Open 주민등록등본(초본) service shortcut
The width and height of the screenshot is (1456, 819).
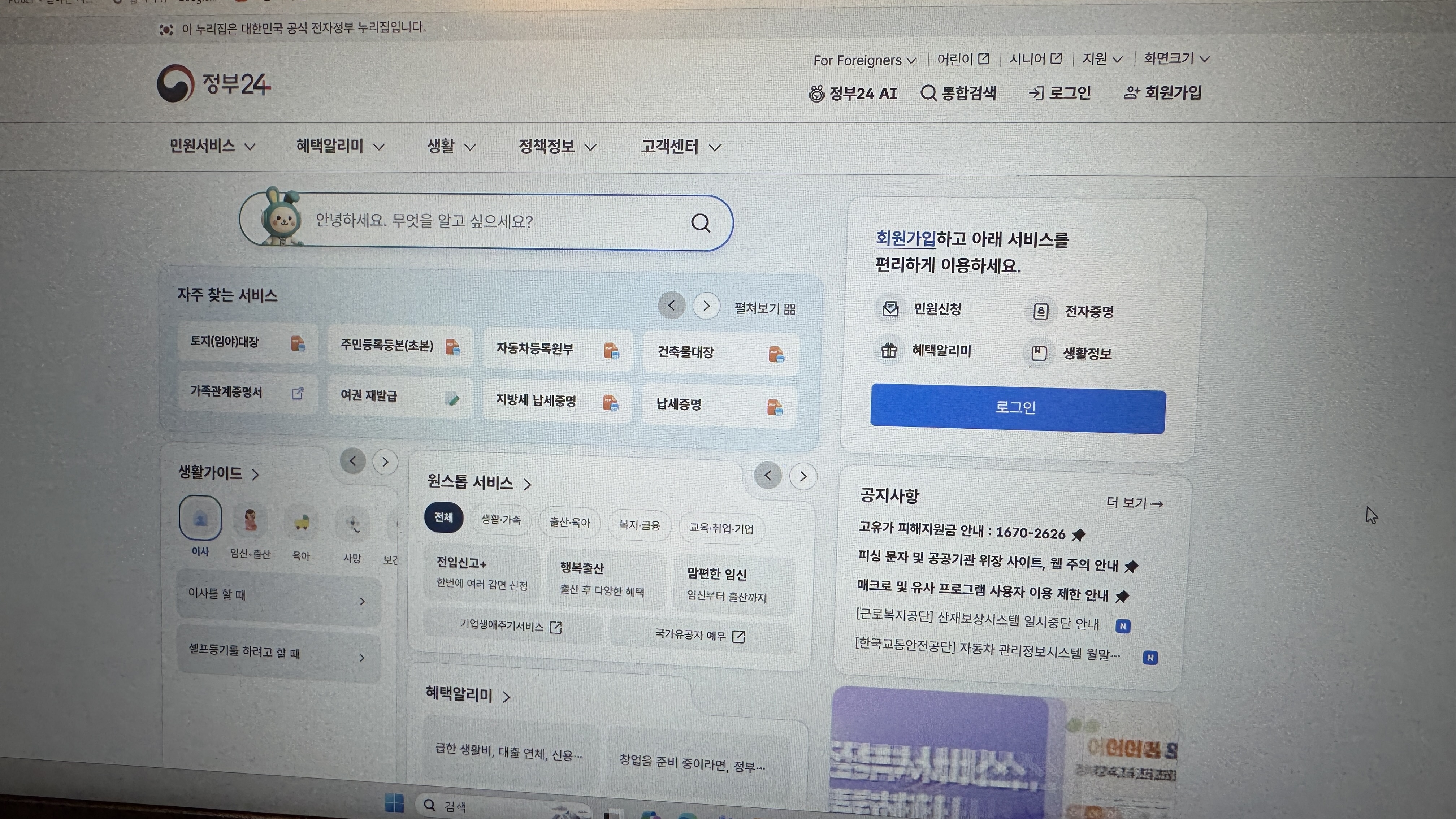[x=400, y=346]
